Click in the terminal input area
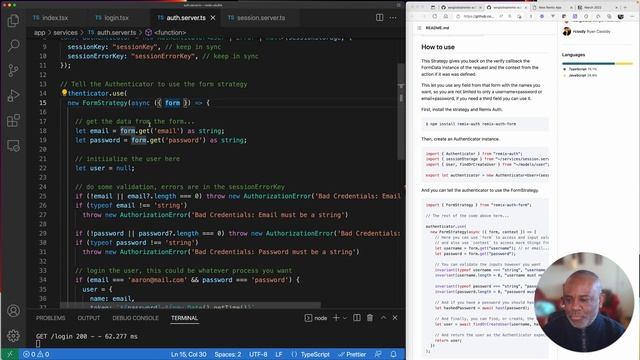The height and width of the screenshot is (360, 640). pyautogui.click(x=215, y=340)
